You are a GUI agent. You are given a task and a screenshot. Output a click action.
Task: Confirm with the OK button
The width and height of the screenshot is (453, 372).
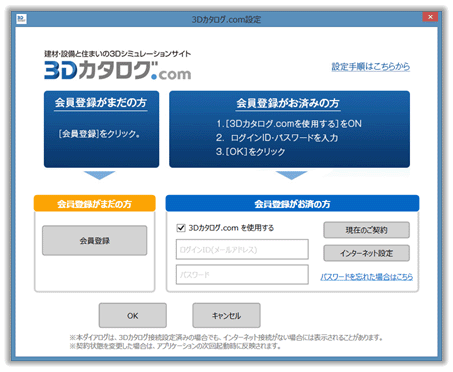(x=133, y=315)
